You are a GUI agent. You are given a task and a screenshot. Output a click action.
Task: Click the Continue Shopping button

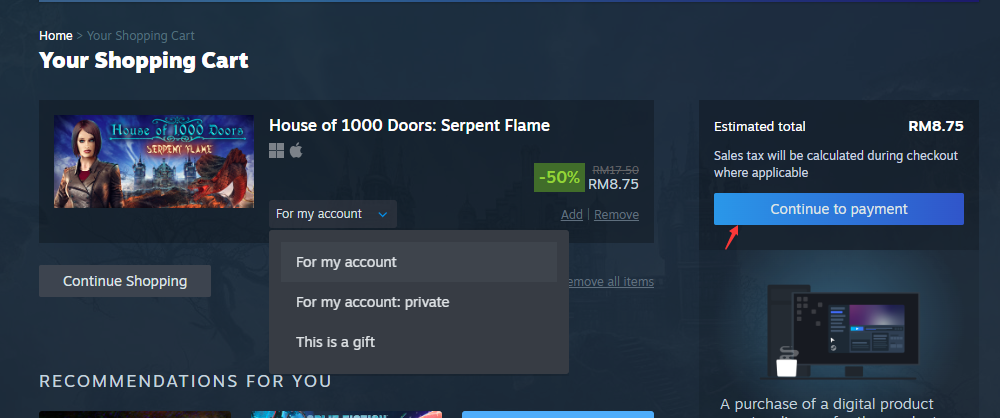click(125, 281)
